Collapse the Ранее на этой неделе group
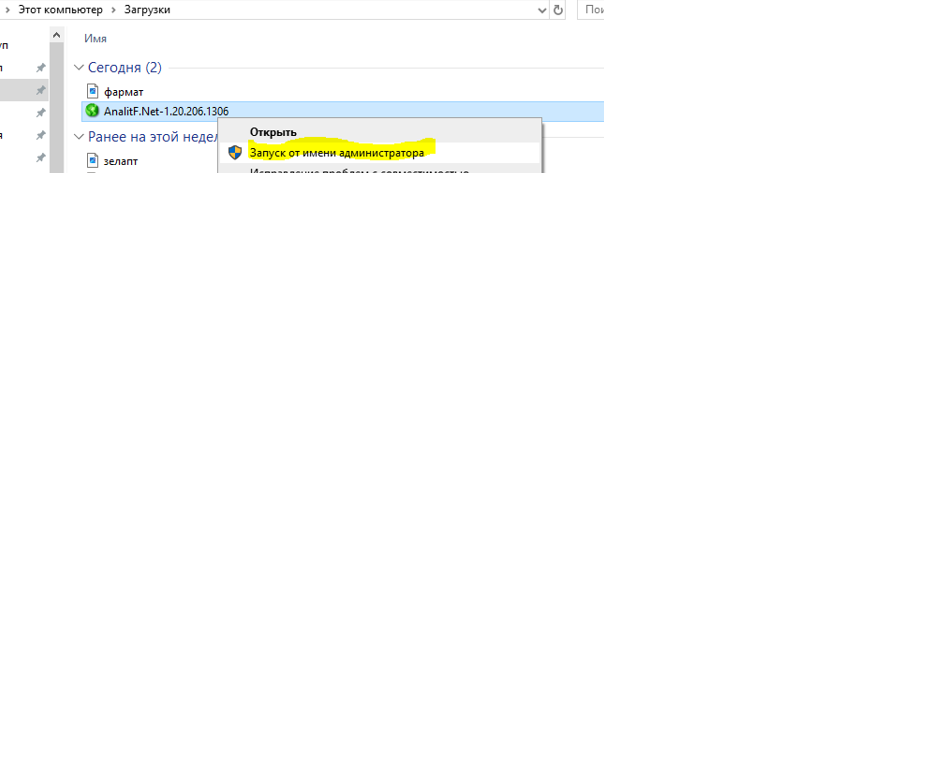This screenshot has height=775, width=925. tap(79, 137)
